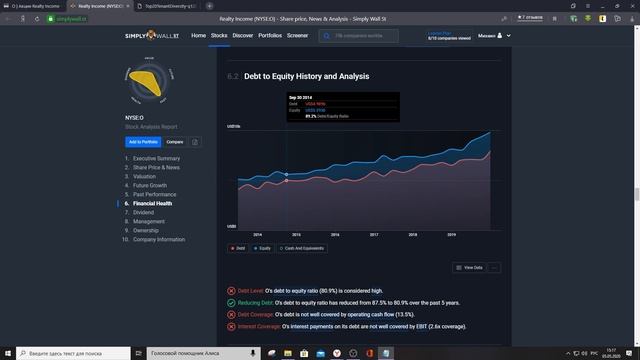Open the Discover menu
Screen dimensions: 640x360
(242, 36)
